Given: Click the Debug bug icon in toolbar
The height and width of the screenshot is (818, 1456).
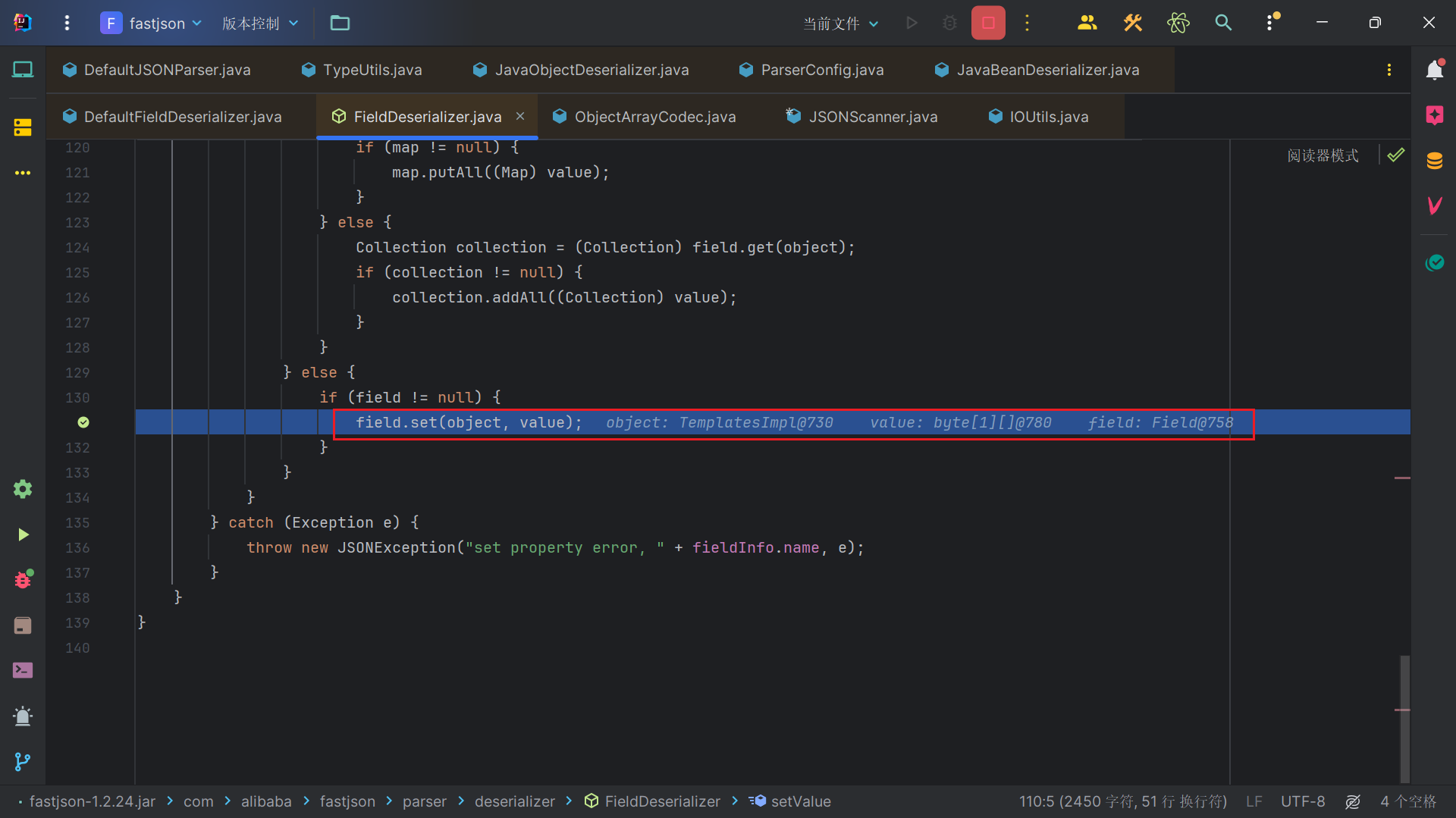Looking at the screenshot, I should click(x=949, y=23).
